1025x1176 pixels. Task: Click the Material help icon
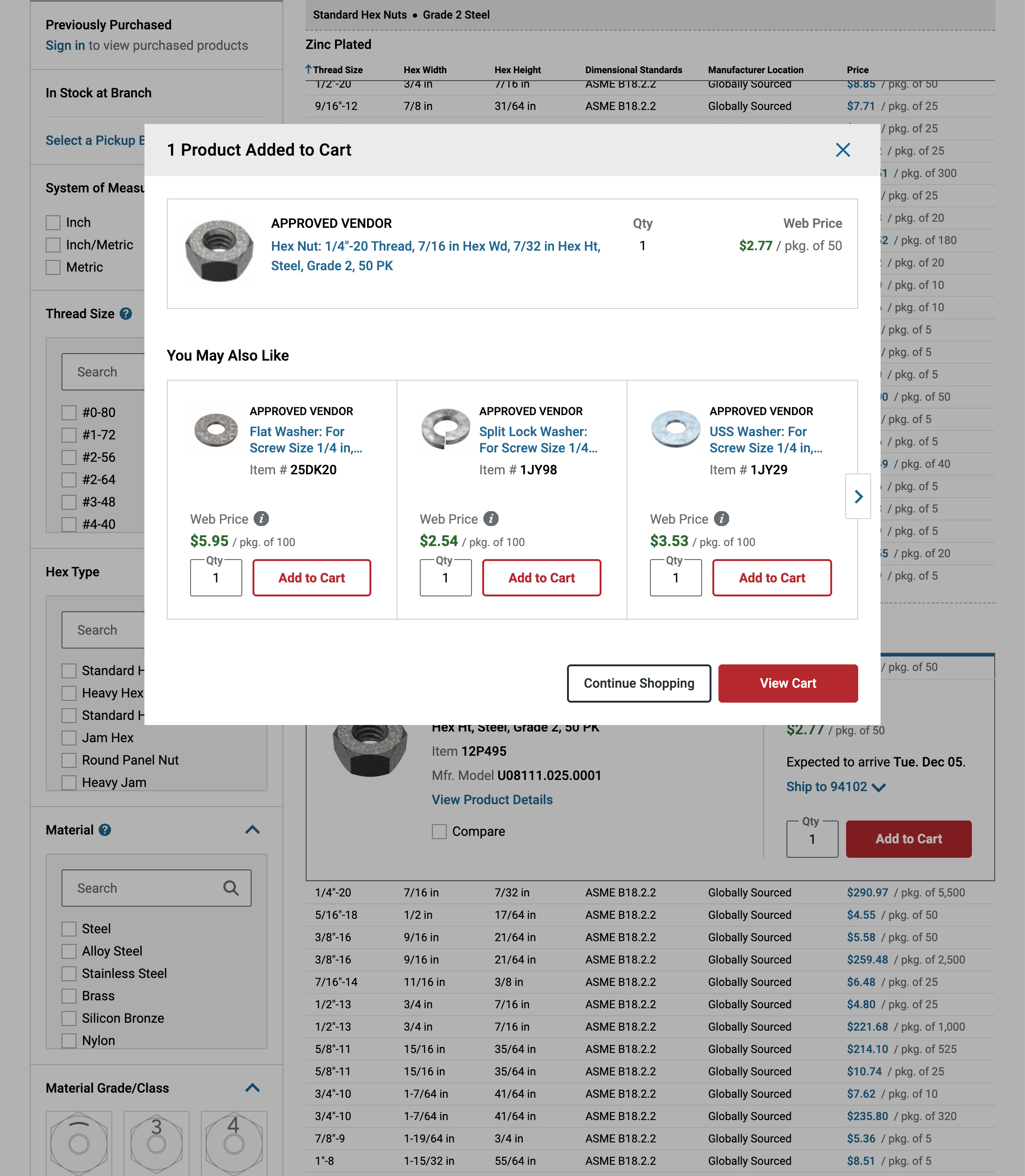[105, 830]
